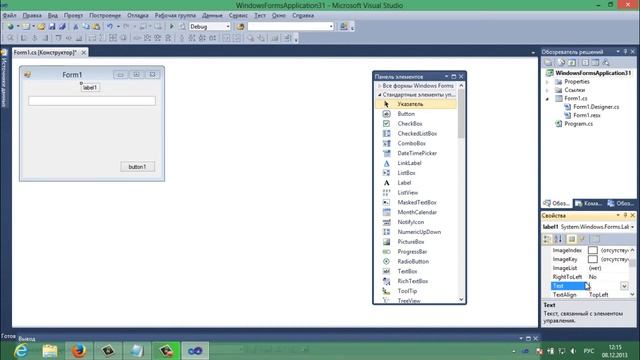This screenshot has width=640, height=360.
Task: Switch Properties window to the Properties view button
Action: coord(571,239)
